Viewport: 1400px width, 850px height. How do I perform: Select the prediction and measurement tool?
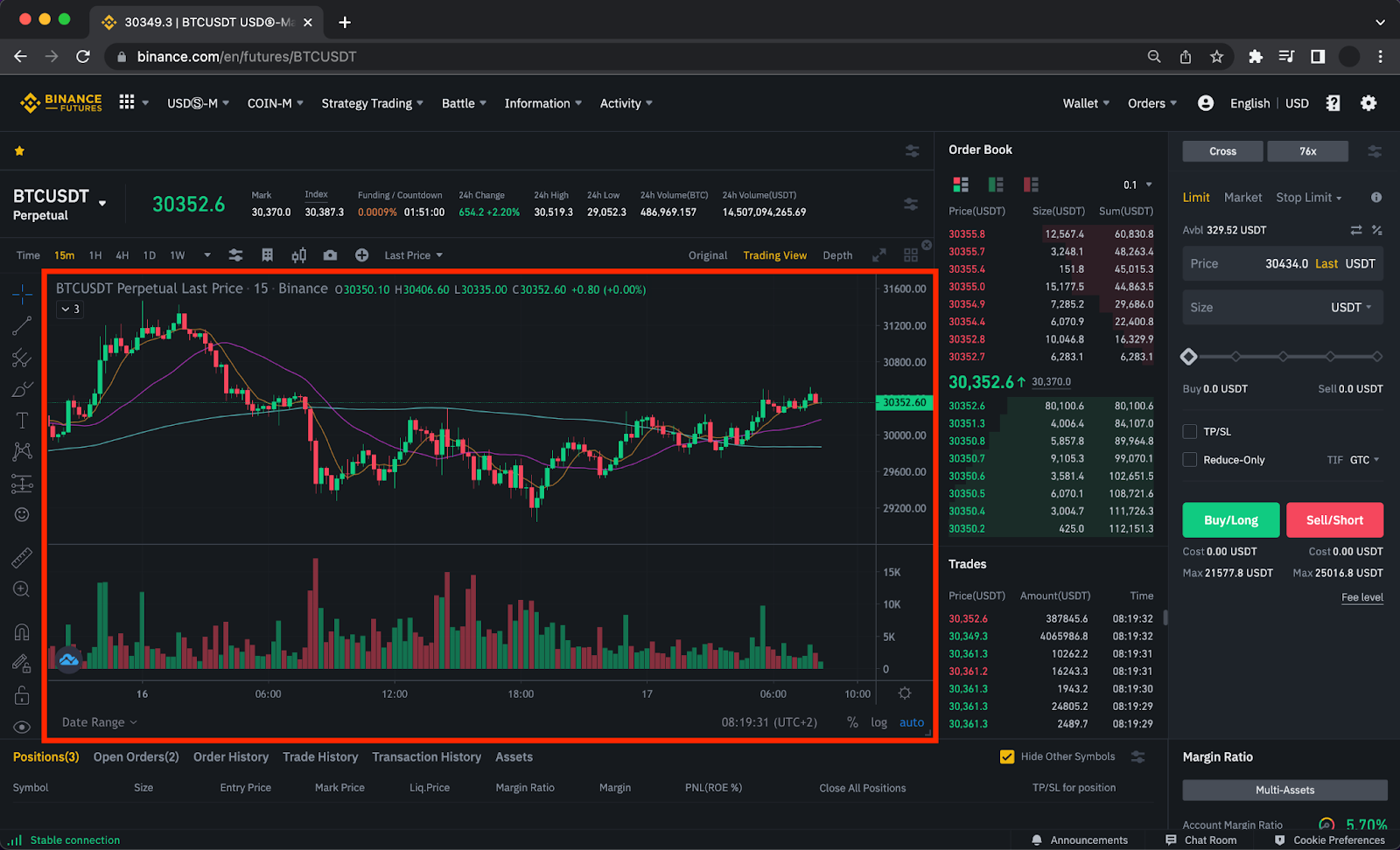point(22,483)
